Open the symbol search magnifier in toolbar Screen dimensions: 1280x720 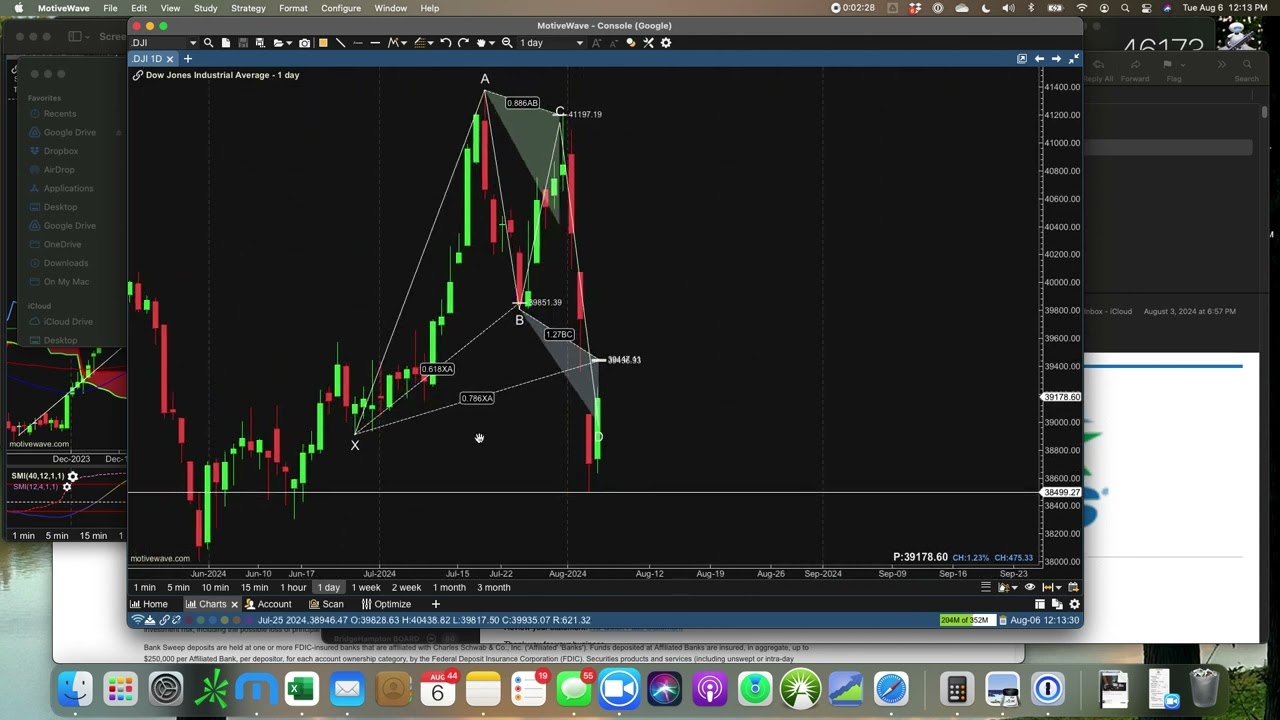click(x=209, y=43)
